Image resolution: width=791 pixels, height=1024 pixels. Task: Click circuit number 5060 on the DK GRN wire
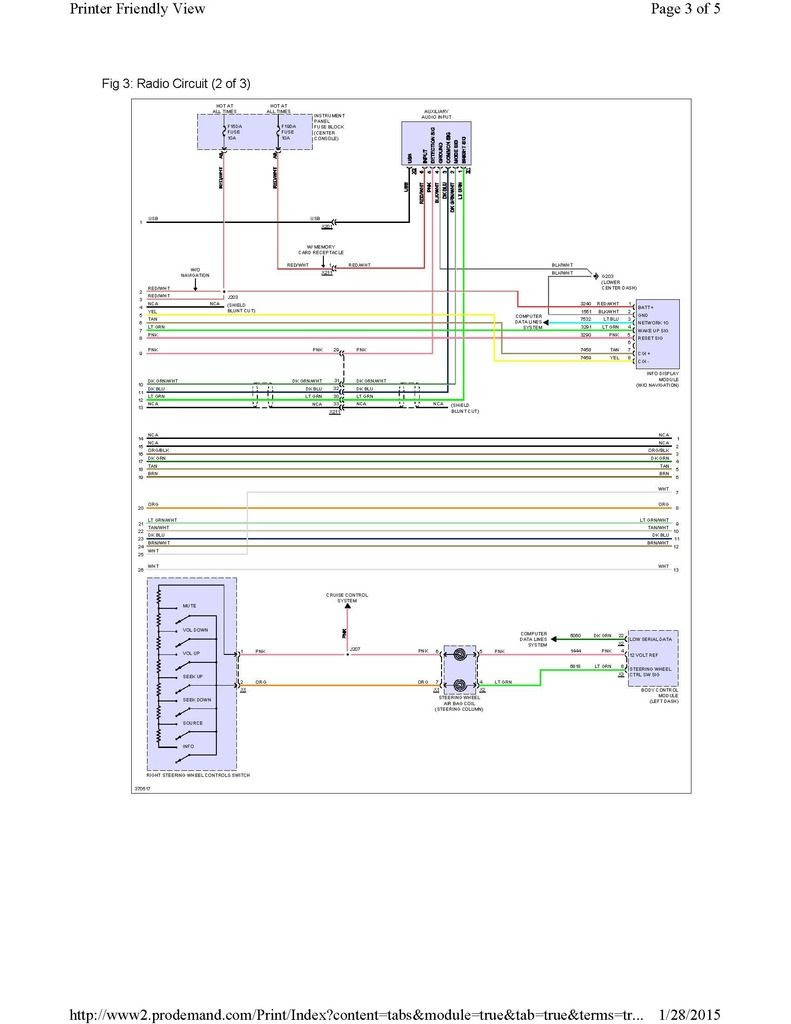[575, 635]
